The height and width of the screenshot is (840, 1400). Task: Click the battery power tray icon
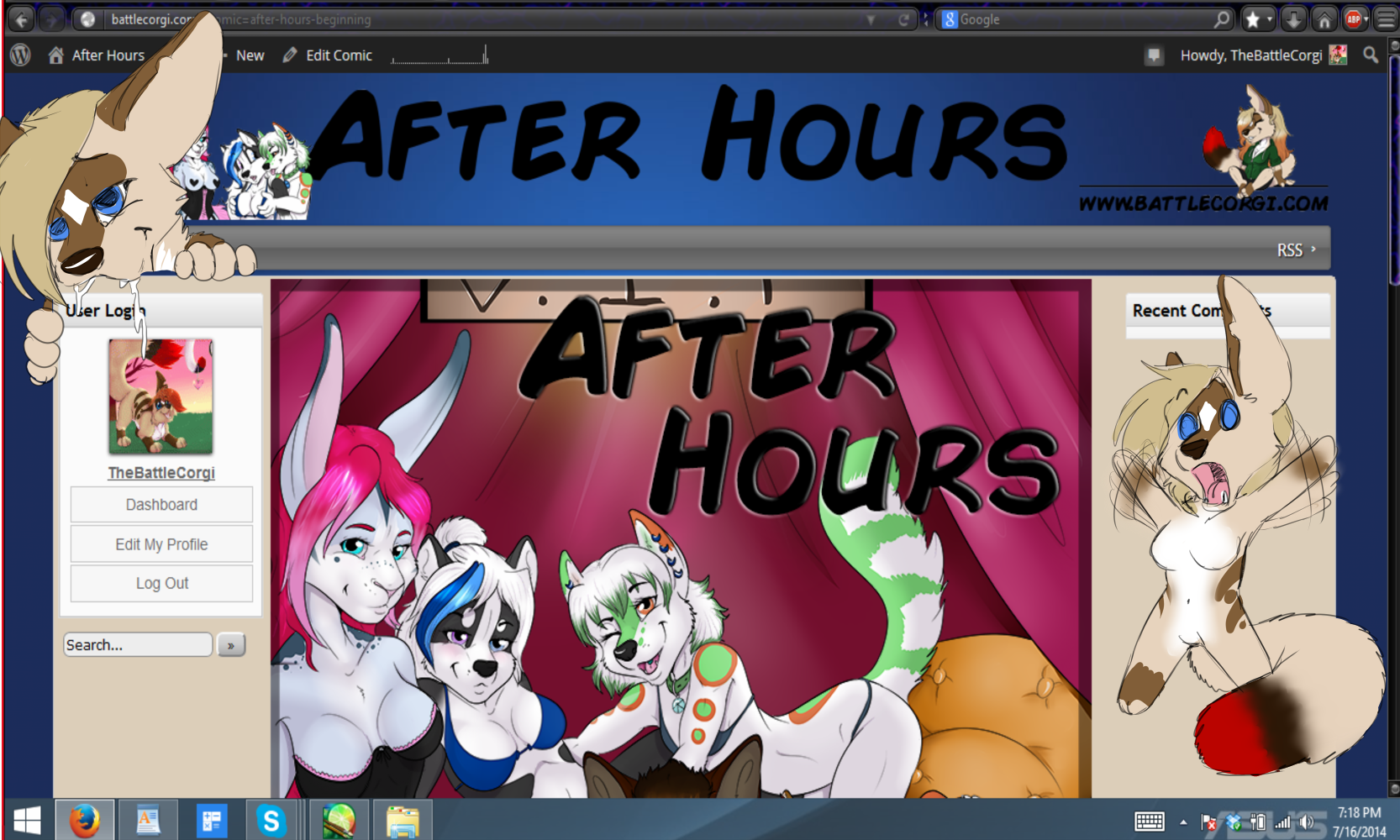tap(1258, 822)
